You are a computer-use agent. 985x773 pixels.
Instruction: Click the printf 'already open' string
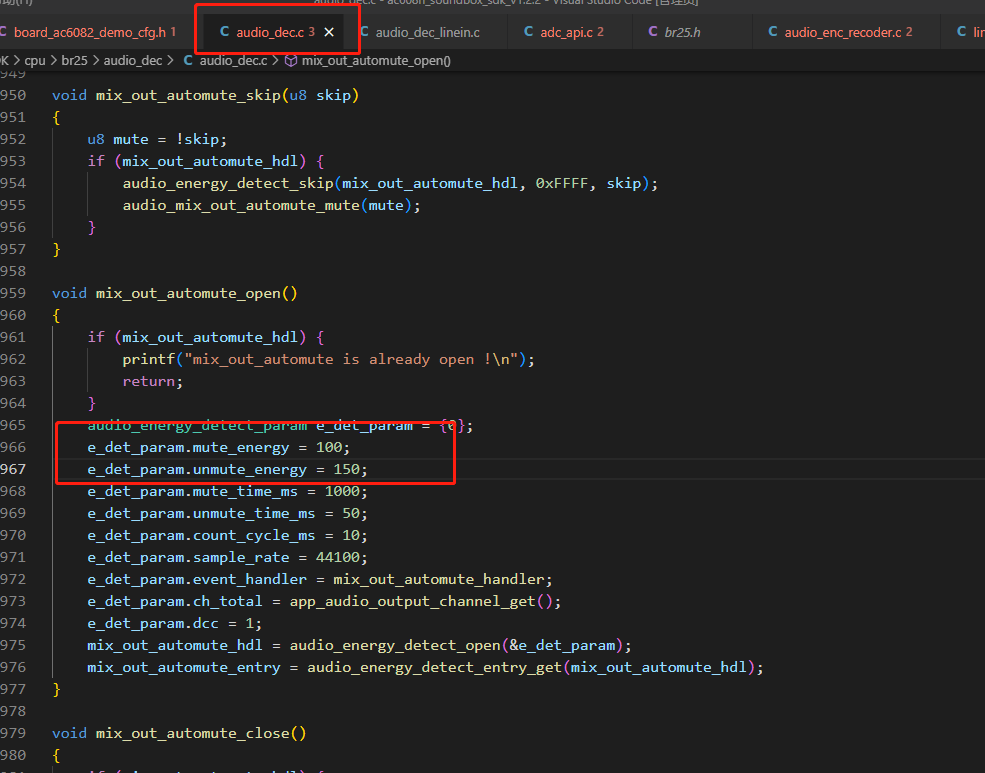351,359
